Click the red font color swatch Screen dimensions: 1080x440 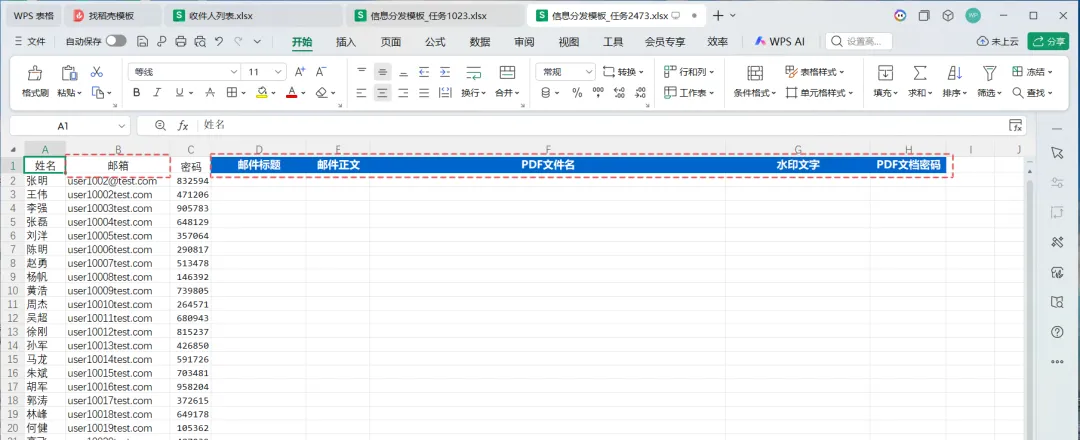tap(291, 92)
